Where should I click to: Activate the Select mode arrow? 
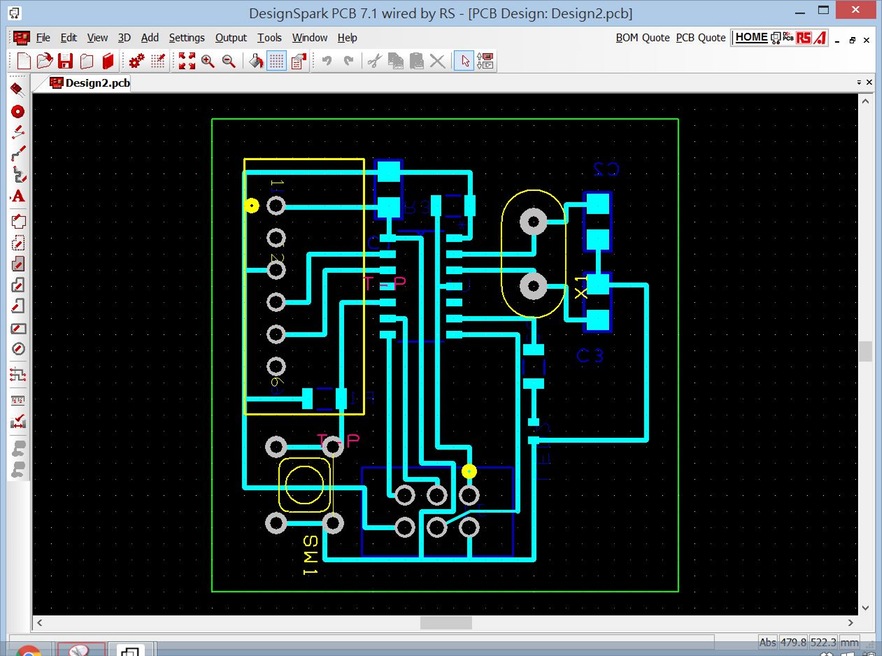464,60
